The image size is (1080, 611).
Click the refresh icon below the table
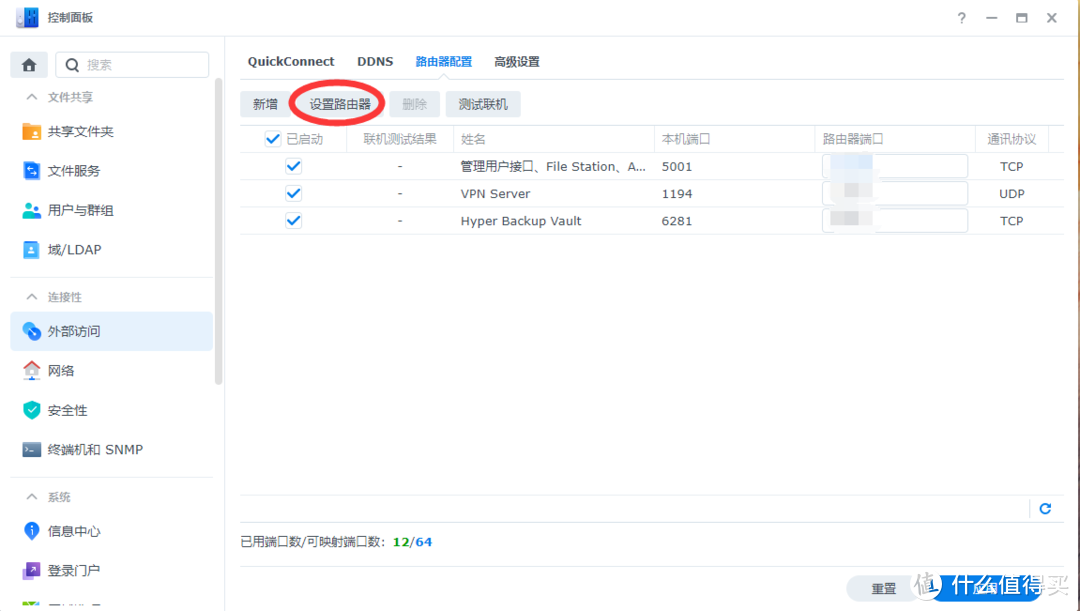click(x=1045, y=508)
